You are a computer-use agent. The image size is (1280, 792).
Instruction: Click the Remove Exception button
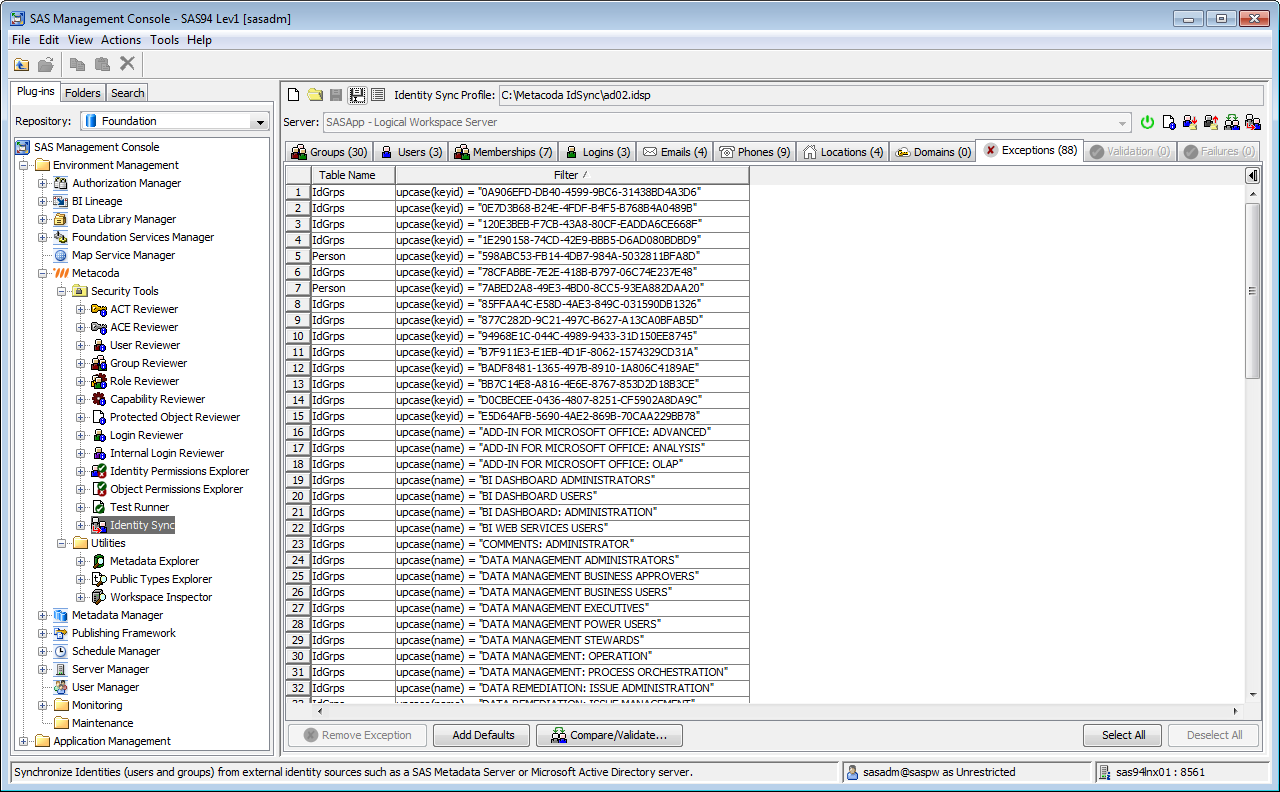(357, 735)
